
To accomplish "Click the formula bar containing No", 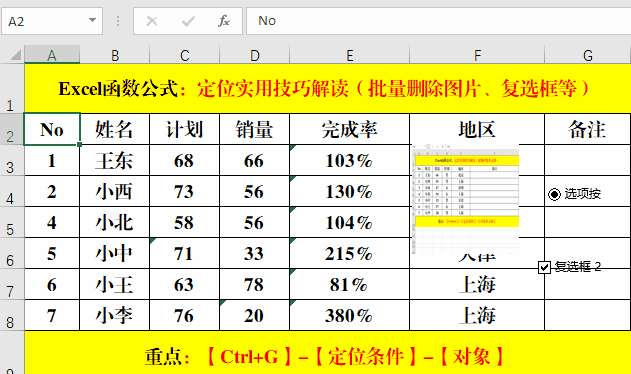I will click(439, 21).
